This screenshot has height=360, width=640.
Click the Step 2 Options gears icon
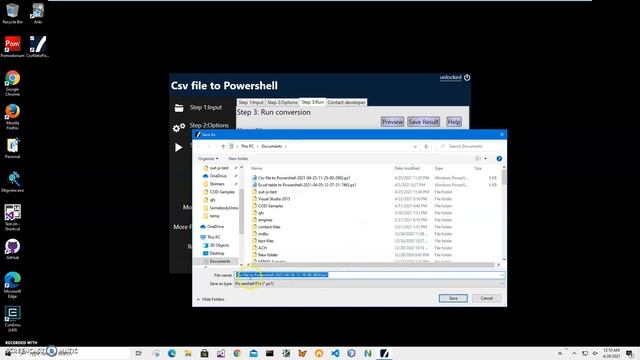coord(179,127)
